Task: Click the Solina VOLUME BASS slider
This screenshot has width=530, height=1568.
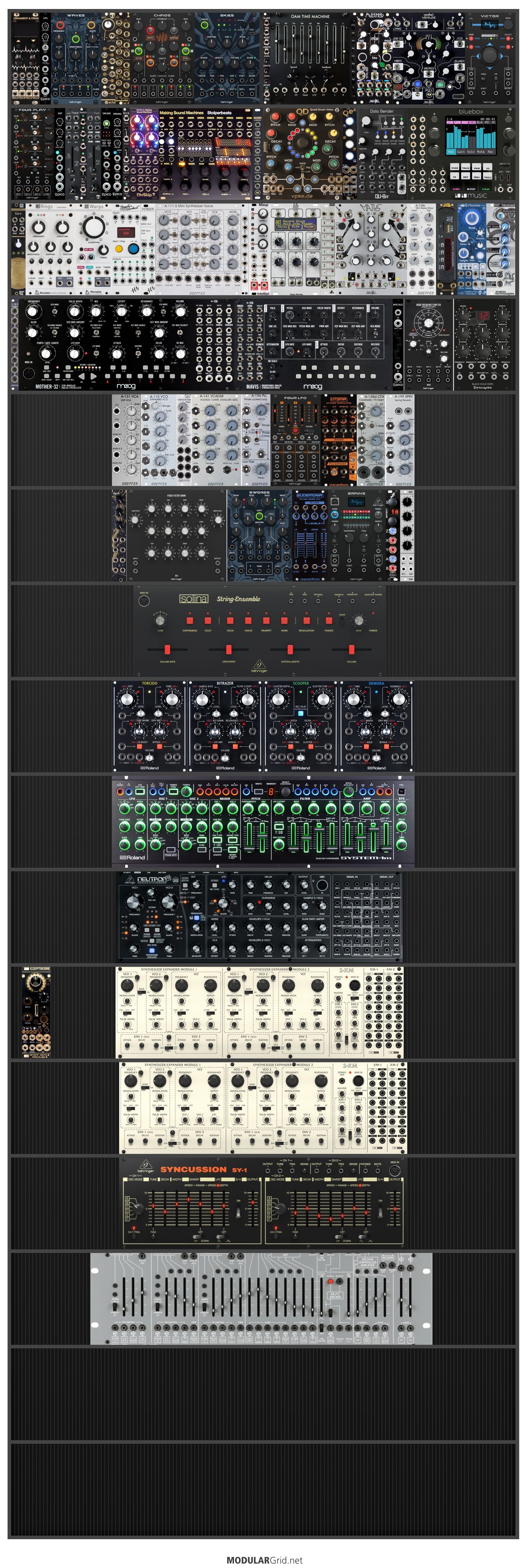Action: tap(167, 650)
